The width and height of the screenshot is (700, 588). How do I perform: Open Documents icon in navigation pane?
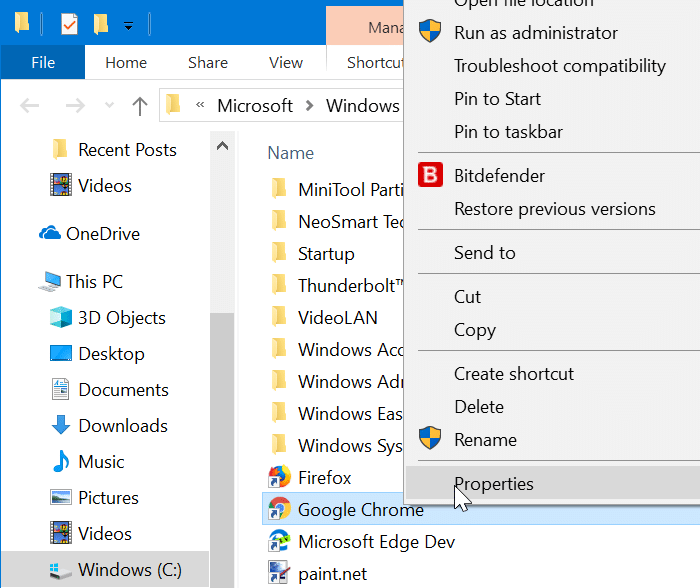pyautogui.click(x=61, y=389)
